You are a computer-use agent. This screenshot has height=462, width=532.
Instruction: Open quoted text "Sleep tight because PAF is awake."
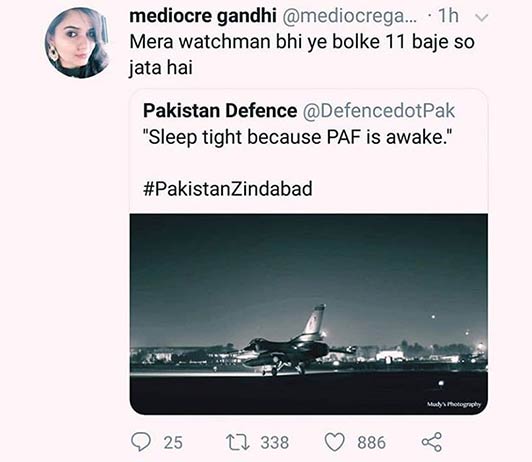297,137
